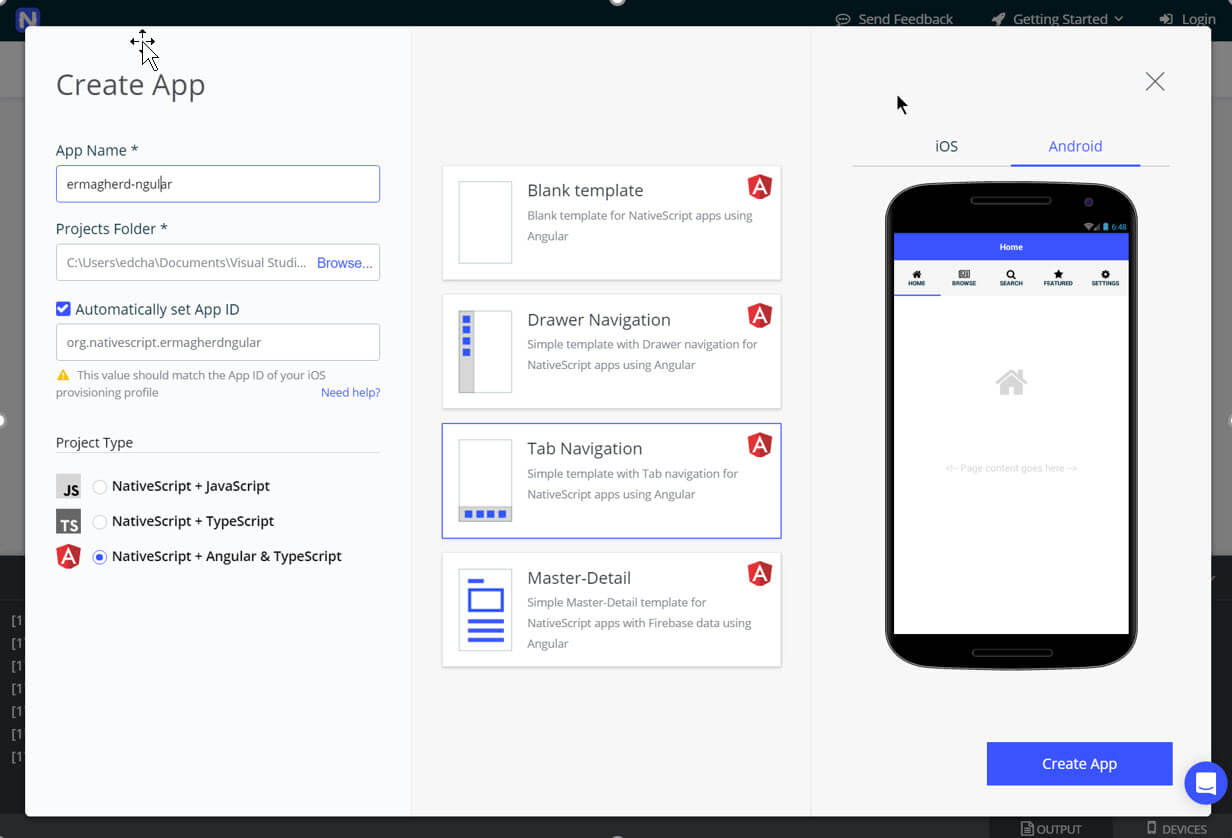Click the App Name input field

tap(217, 184)
